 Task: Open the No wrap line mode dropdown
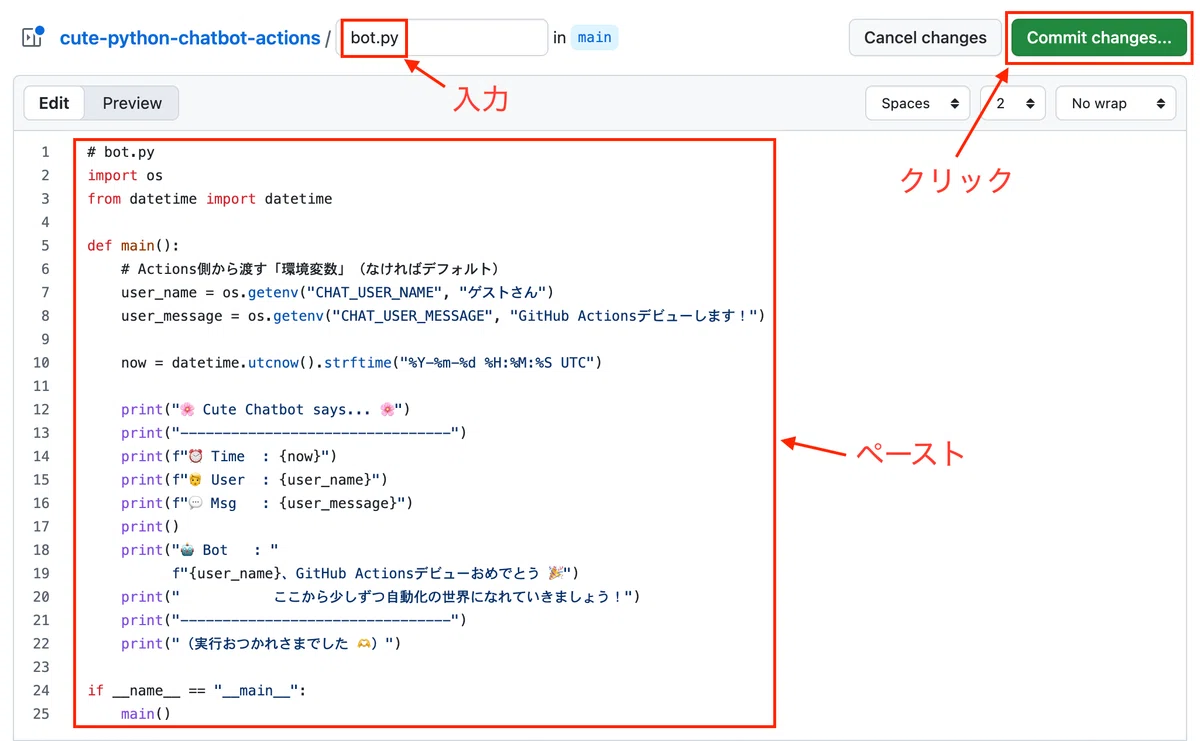(1116, 103)
